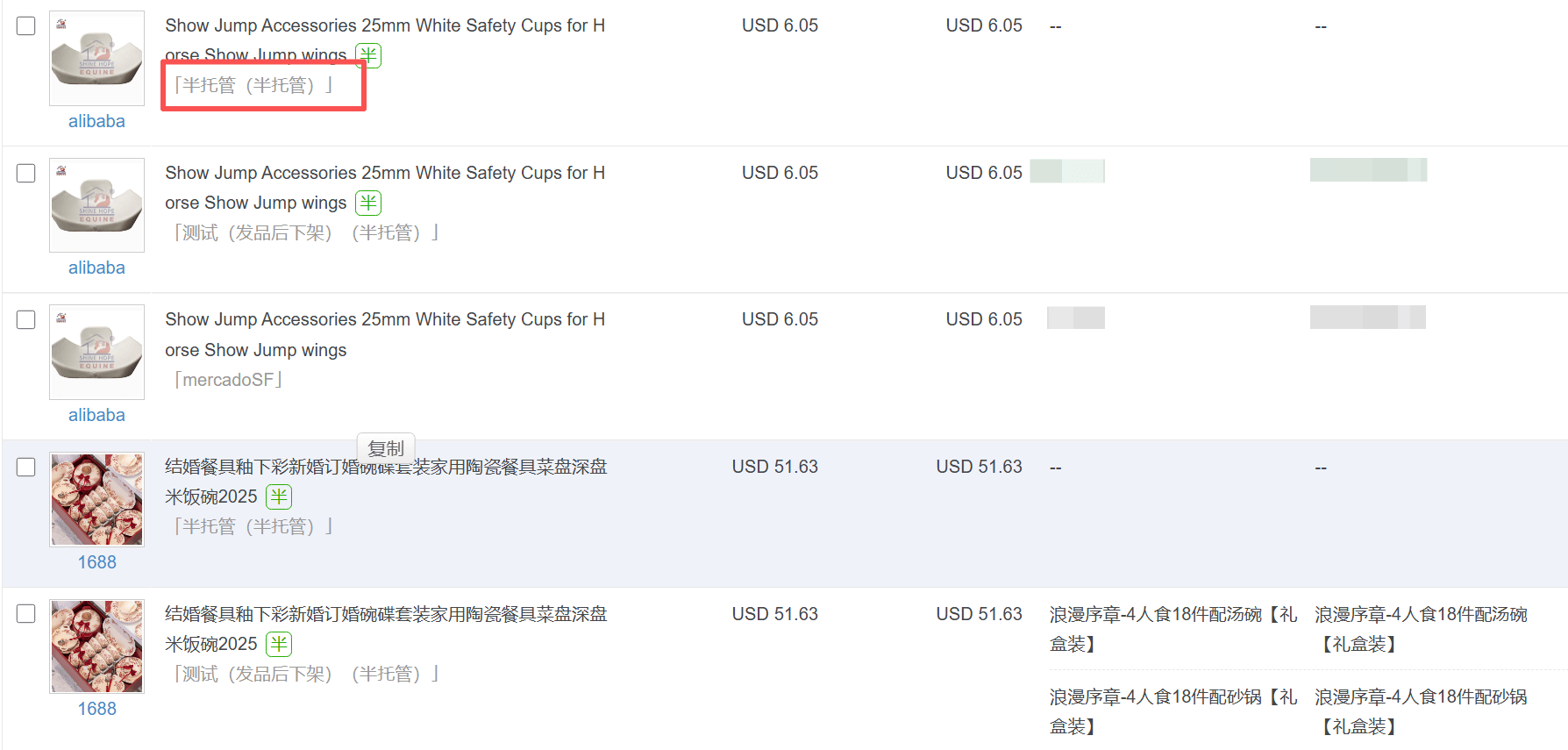
Task: Open the alibaba source link of the 半托管 listing
Action: (96, 121)
